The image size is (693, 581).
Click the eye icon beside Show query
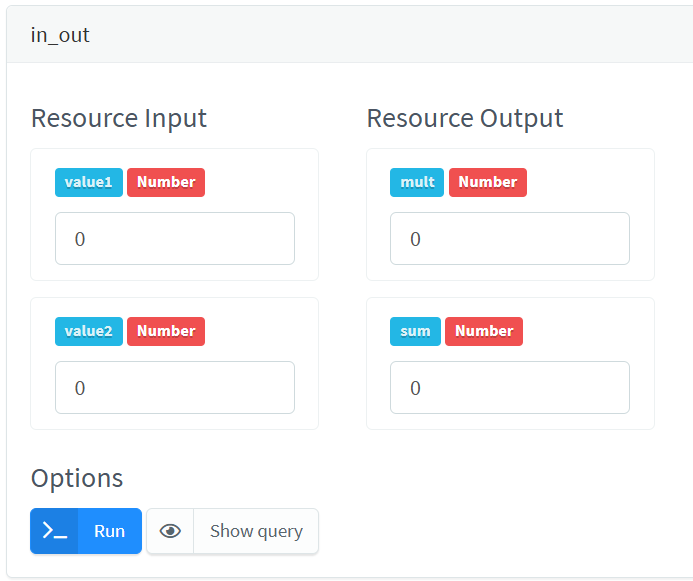[x=171, y=531]
